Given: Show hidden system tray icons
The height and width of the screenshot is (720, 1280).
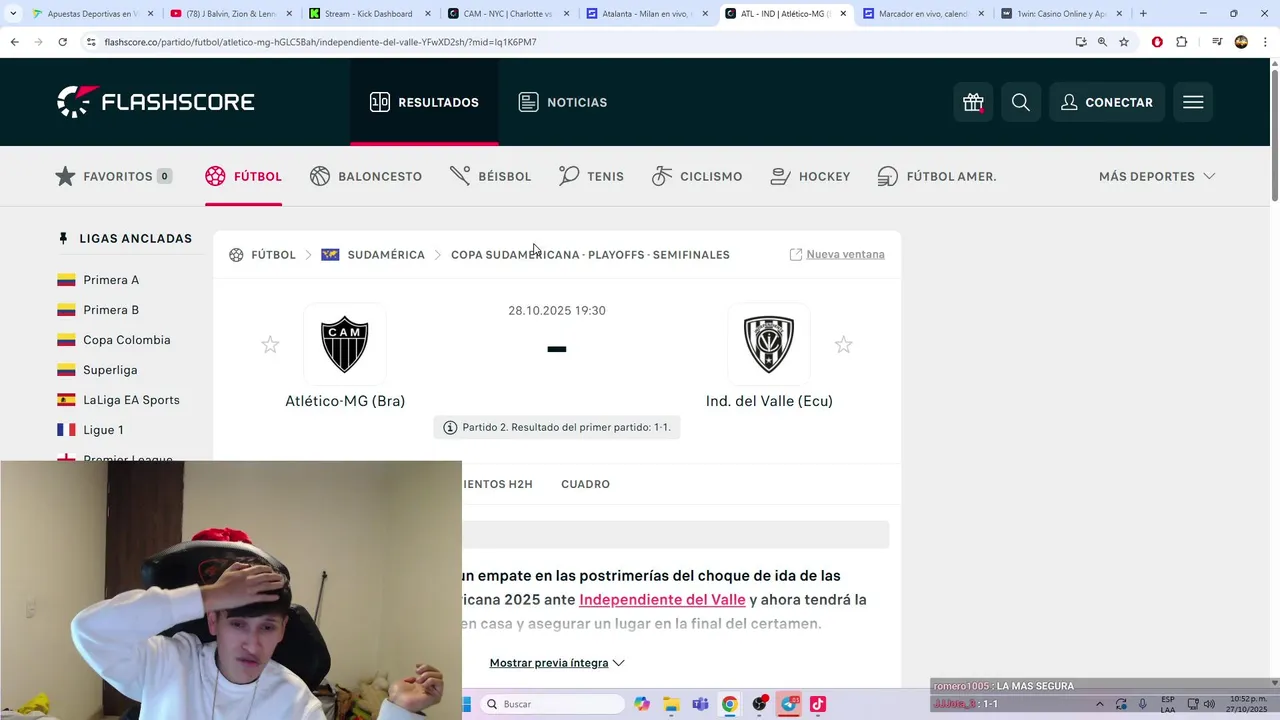Looking at the screenshot, I should pos(1100,704).
